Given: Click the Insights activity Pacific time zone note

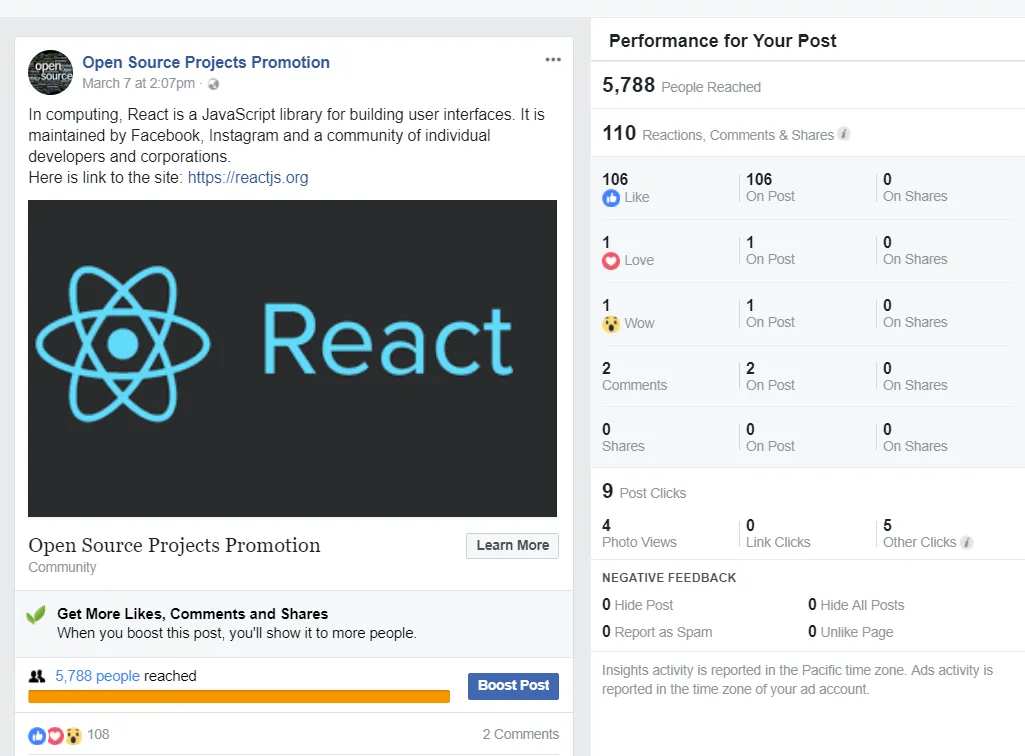Looking at the screenshot, I should [x=798, y=679].
